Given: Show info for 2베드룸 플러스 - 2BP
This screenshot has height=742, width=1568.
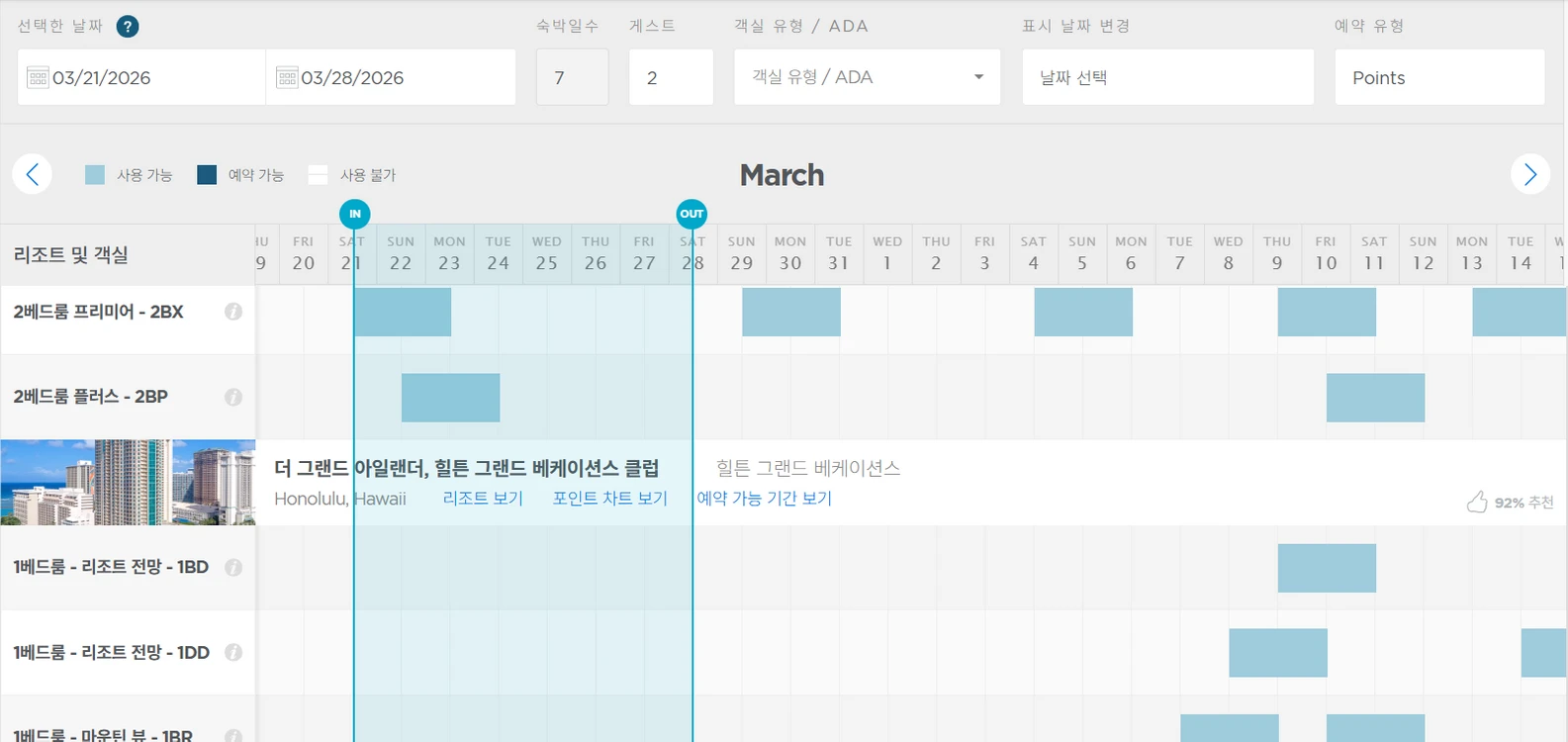Looking at the screenshot, I should (233, 397).
